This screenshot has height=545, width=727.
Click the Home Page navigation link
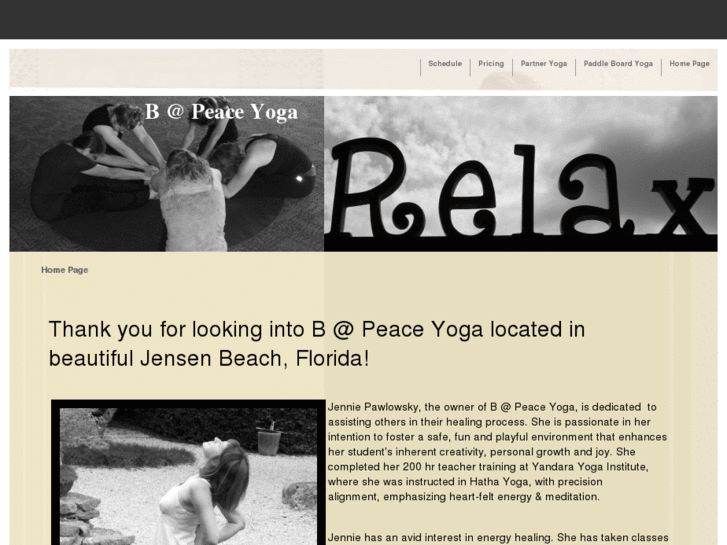689,64
